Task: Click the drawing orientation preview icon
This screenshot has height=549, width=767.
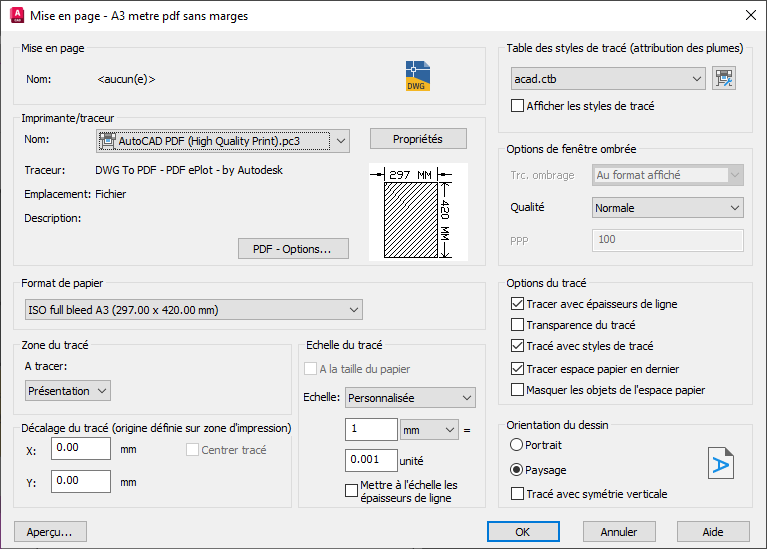Action: (720, 463)
